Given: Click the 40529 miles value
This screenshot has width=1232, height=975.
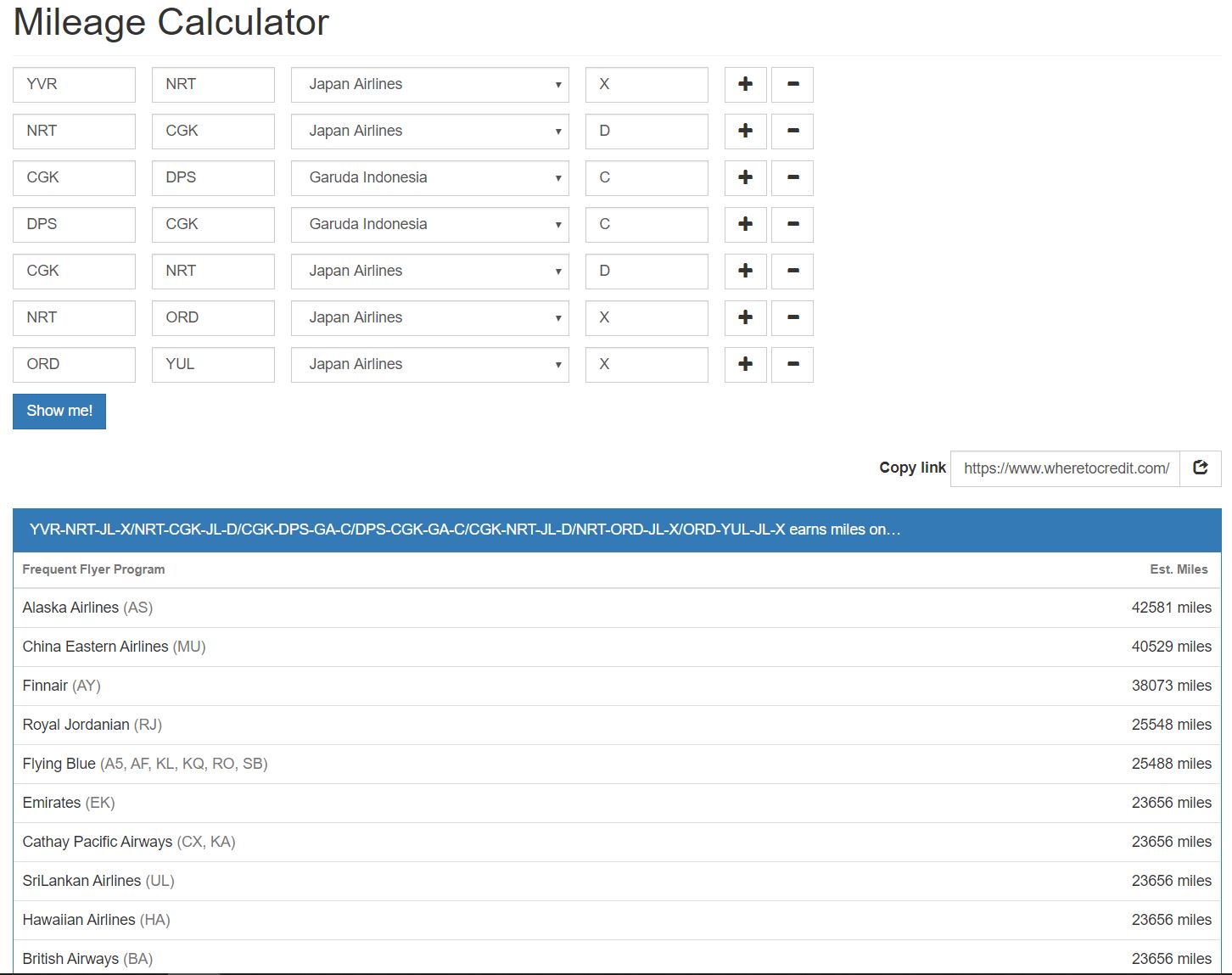Looking at the screenshot, I should point(1171,647).
